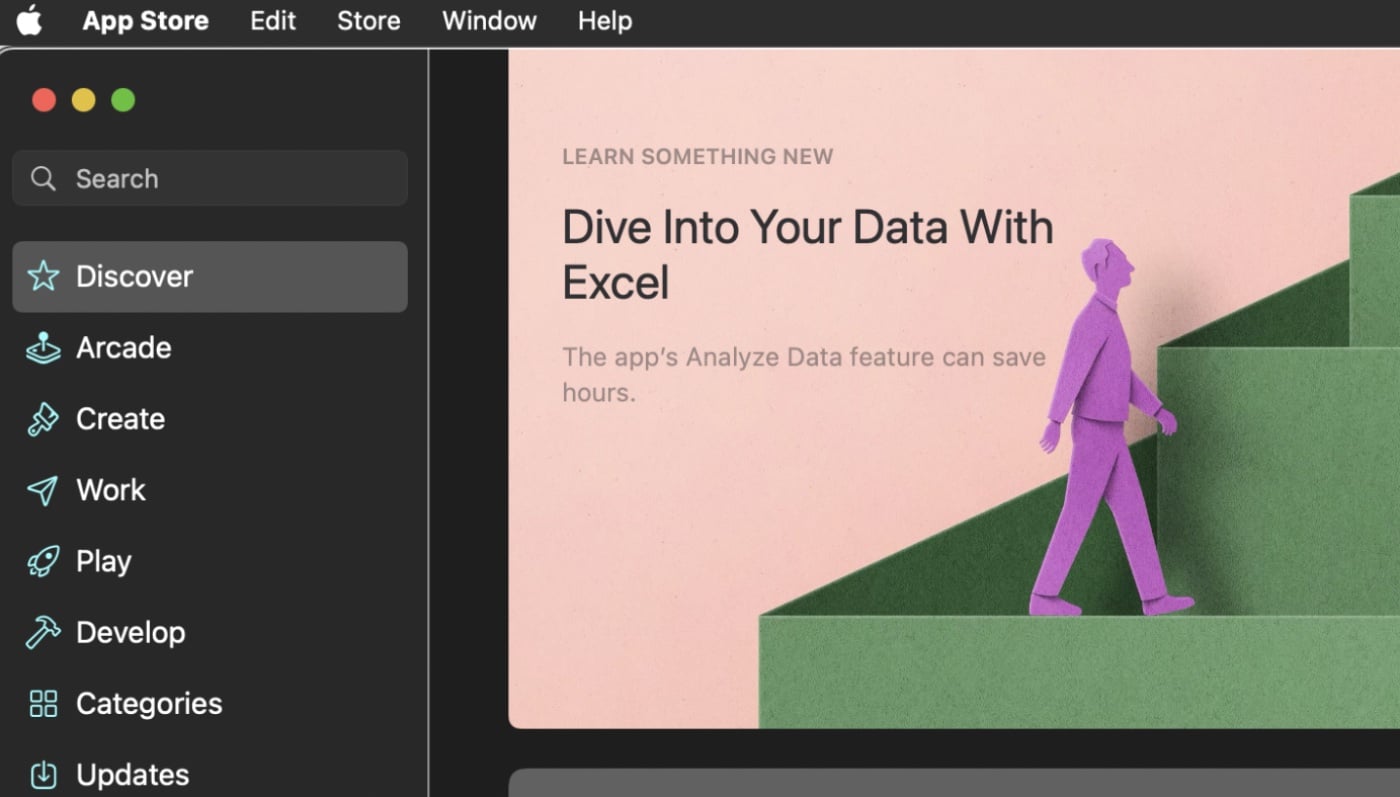This screenshot has height=797, width=1400.
Task: Choose the Work paper plane icon
Action: point(43,490)
